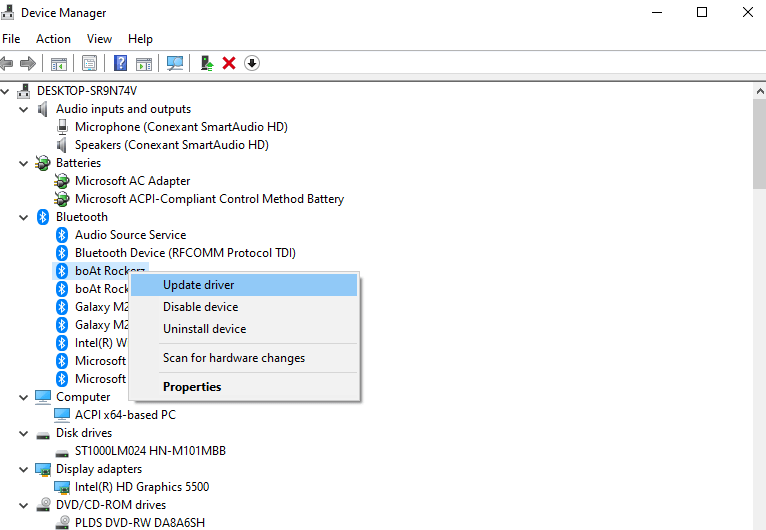
Task: Choose Disable device from context menu
Action: (244, 307)
